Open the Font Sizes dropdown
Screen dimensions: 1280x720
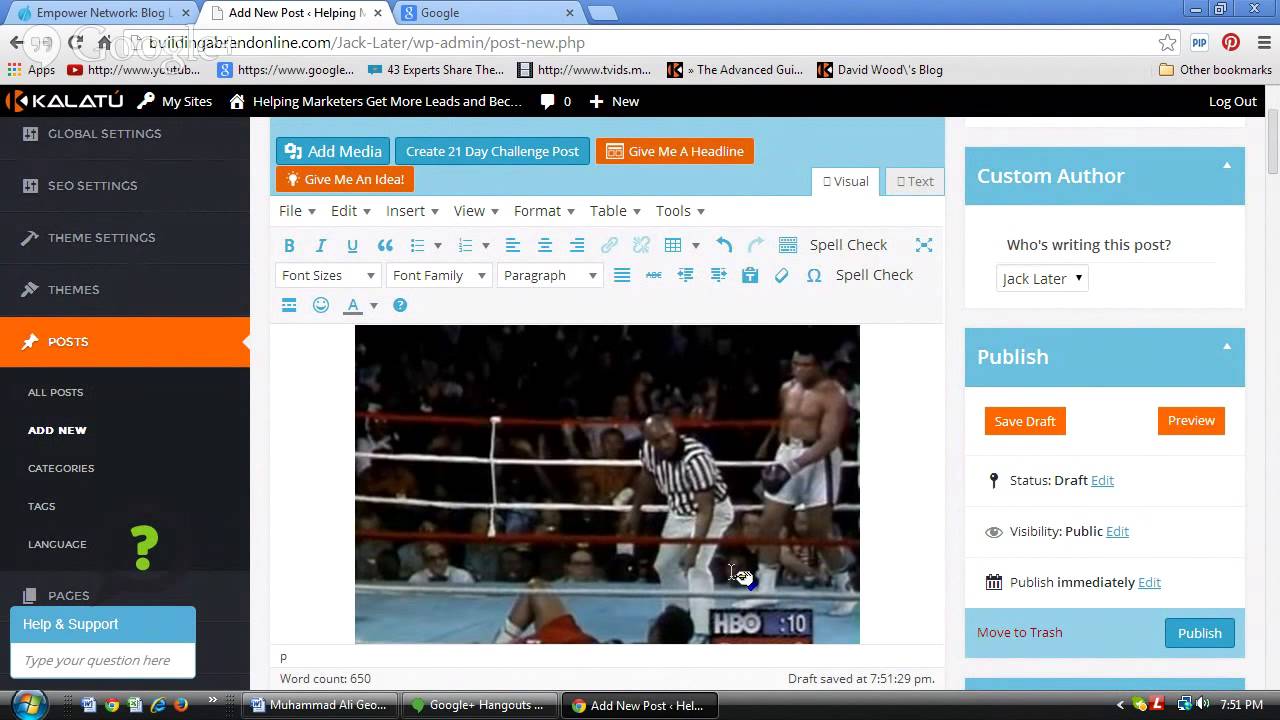[328, 275]
